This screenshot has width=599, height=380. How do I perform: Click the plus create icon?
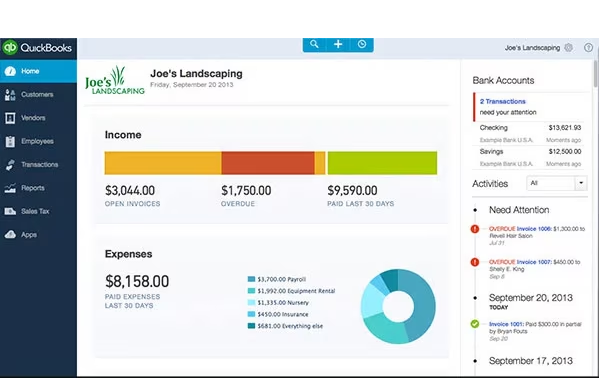click(x=338, y=44)
